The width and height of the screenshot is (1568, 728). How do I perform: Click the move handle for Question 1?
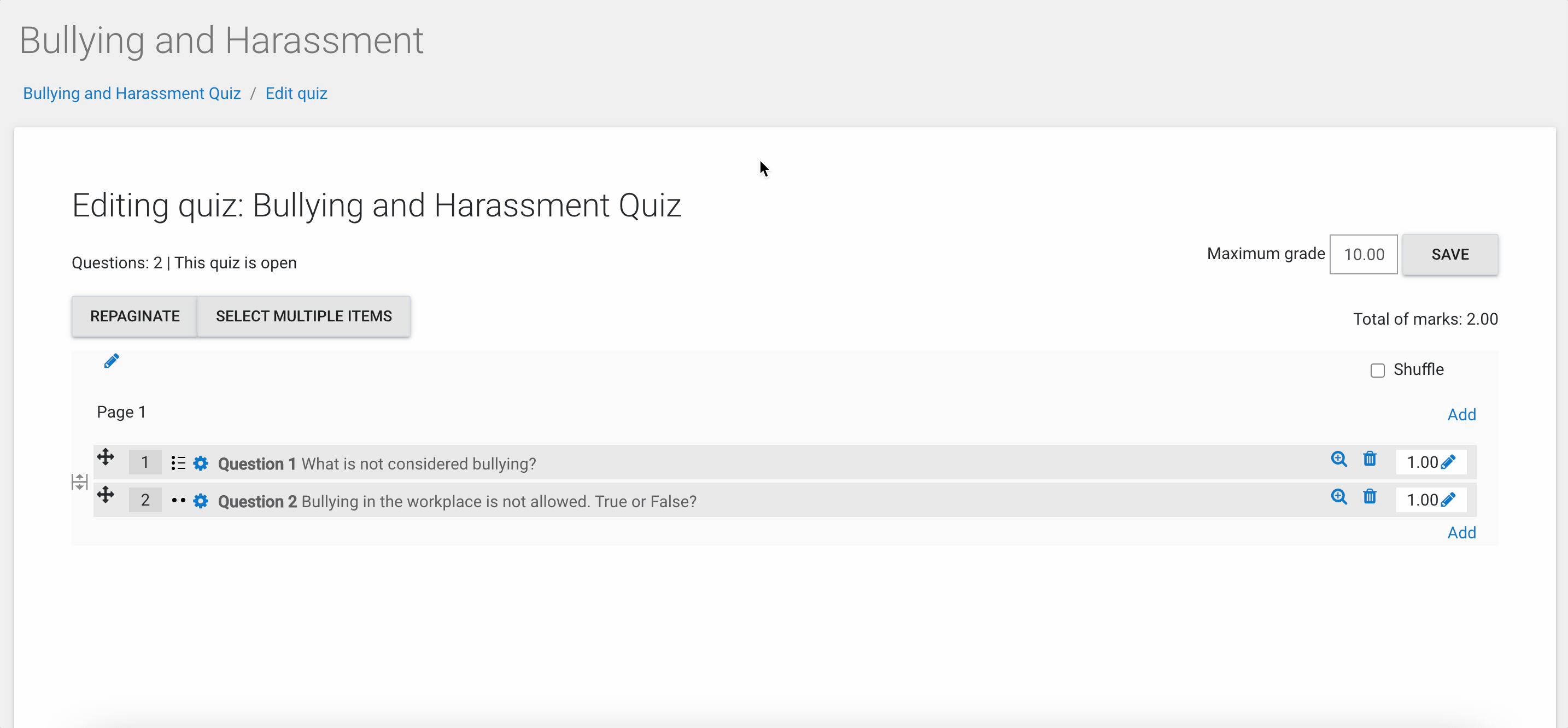[106, 456]
